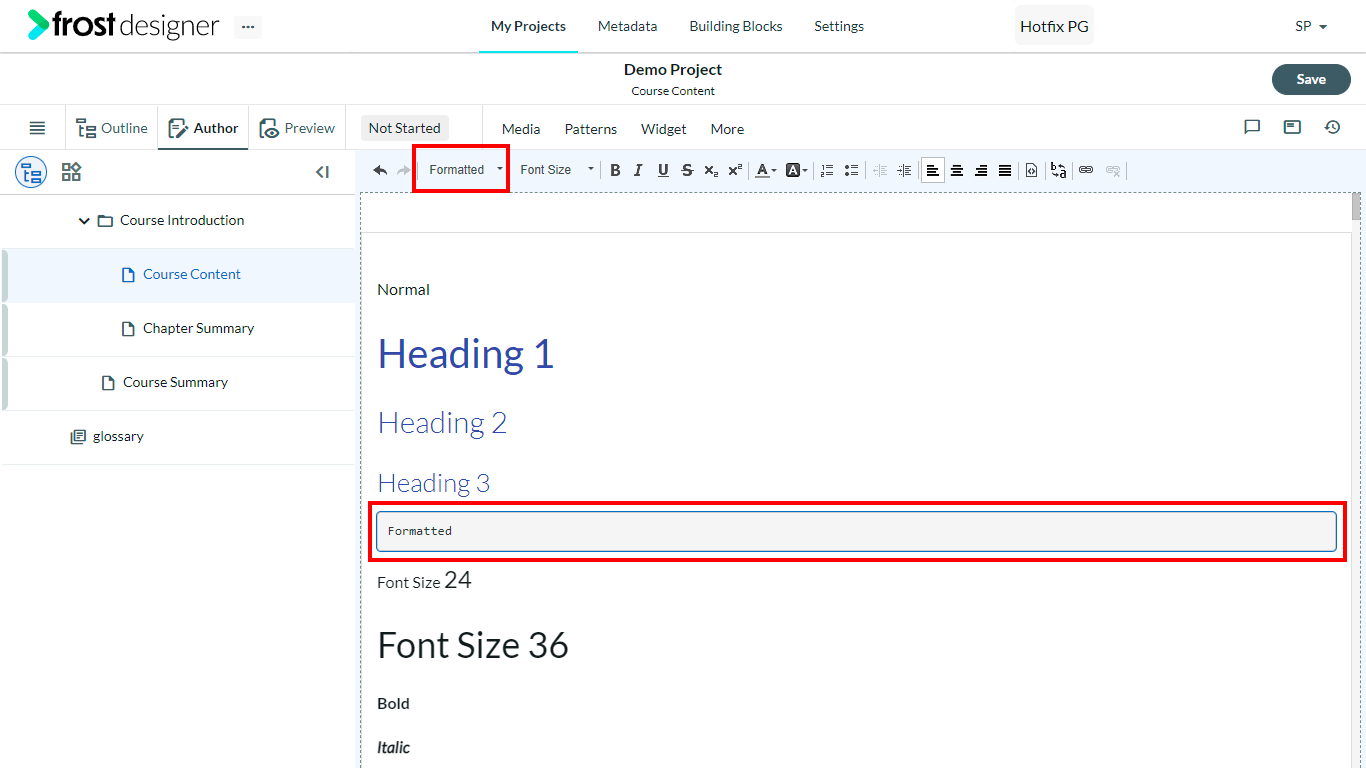
Task: Open the Media menu
Action: (x=521, y=129)
